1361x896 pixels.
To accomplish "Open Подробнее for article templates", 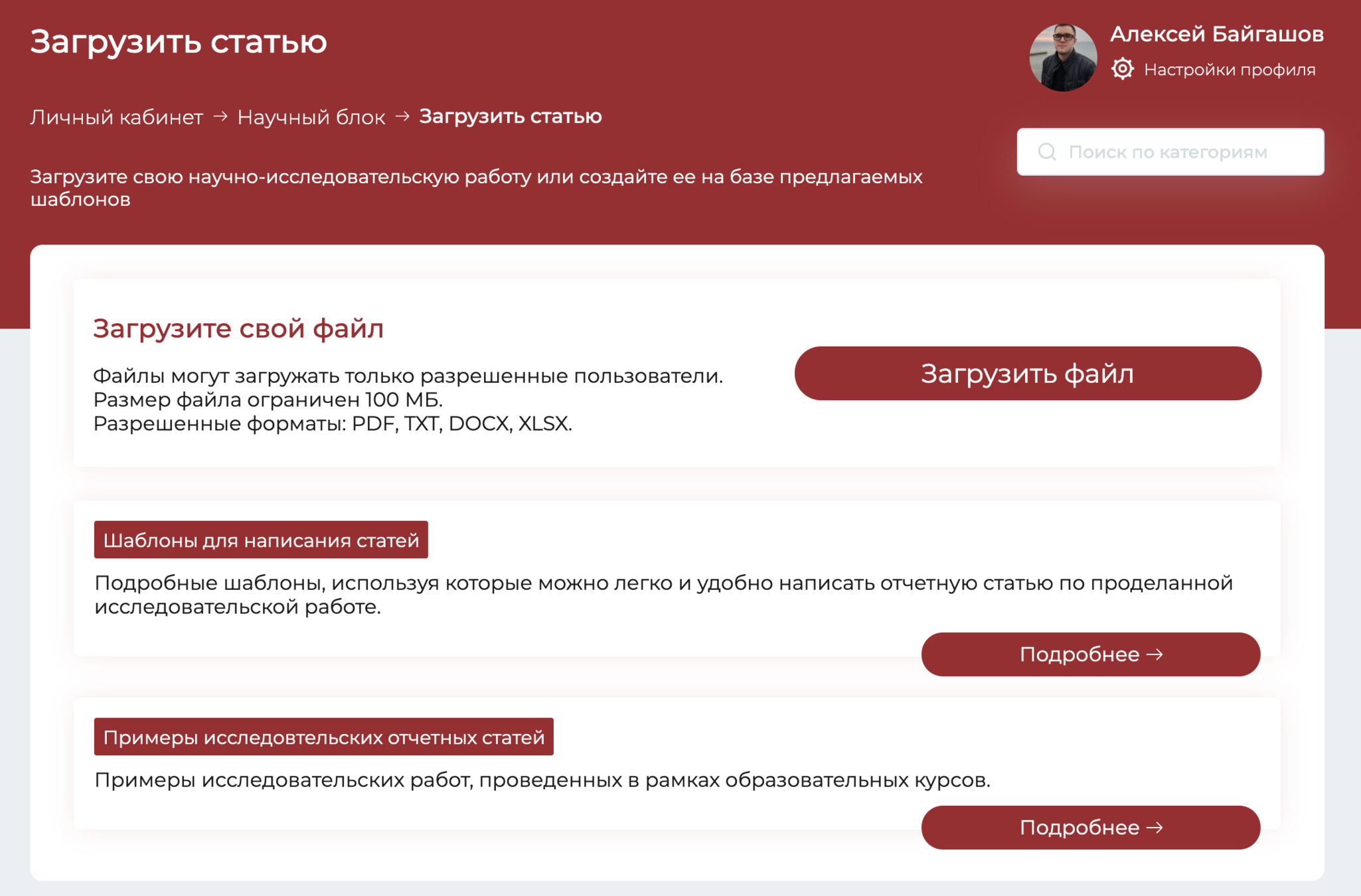I will [1090, 654].
